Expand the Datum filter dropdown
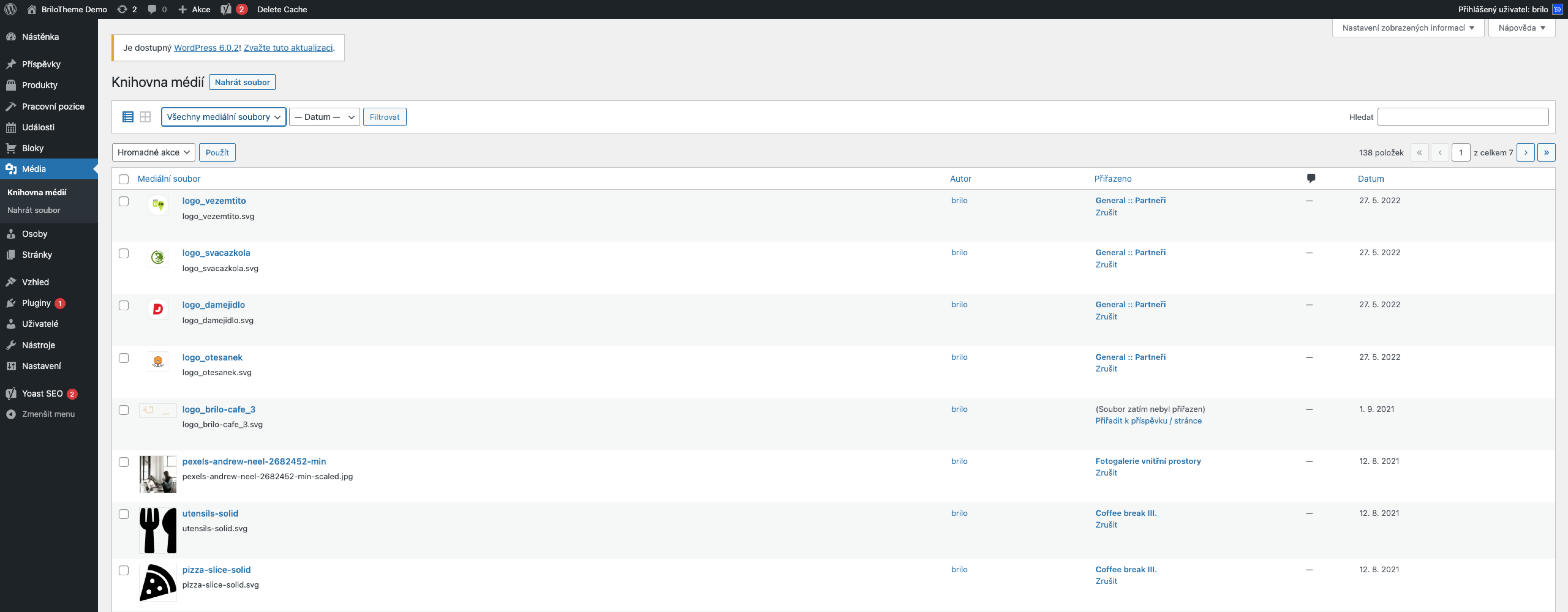 coord(324,117)
